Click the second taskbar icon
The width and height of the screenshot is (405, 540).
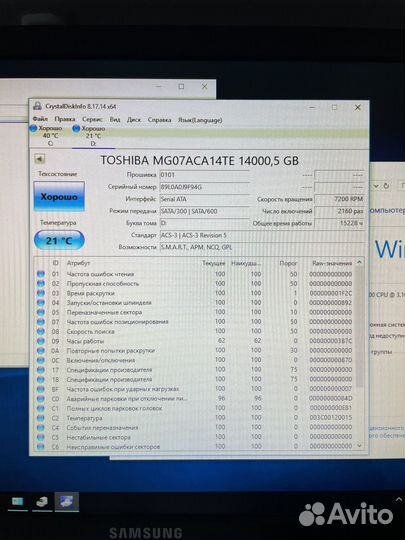coord(42,501)
